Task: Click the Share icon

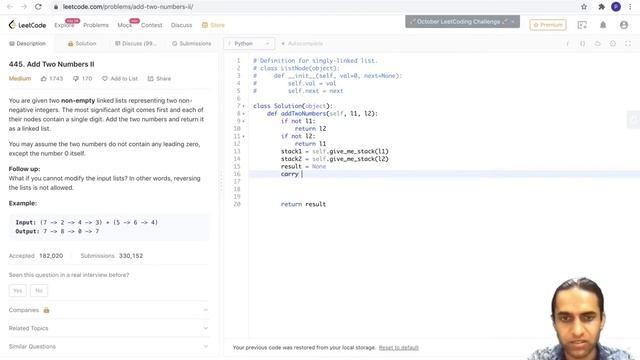Action: click(x=151, y=78)
